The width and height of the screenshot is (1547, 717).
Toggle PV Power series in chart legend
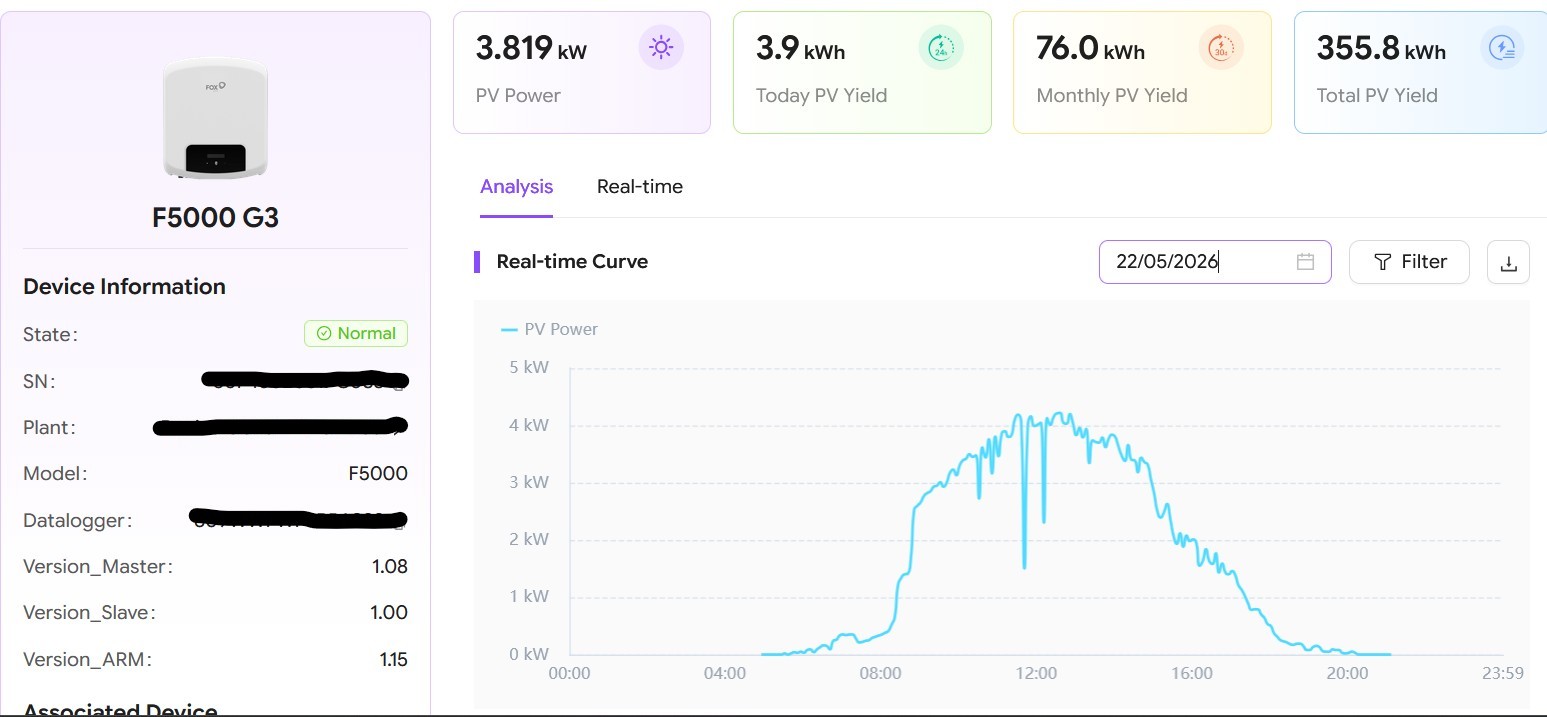(549, 329)
